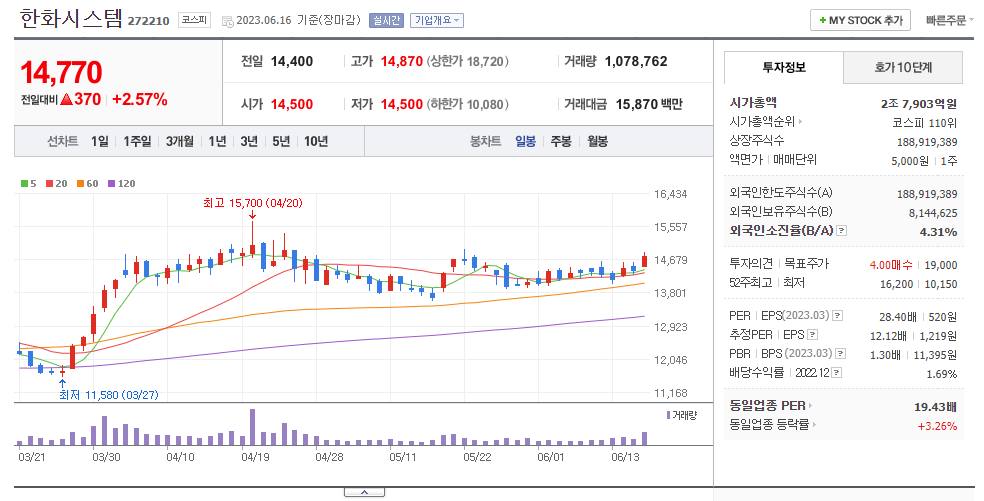The image size is (984, 501).
Task: Click the 최저 11,580 (03/27) chart marker
Action: [x=108, y=395]
